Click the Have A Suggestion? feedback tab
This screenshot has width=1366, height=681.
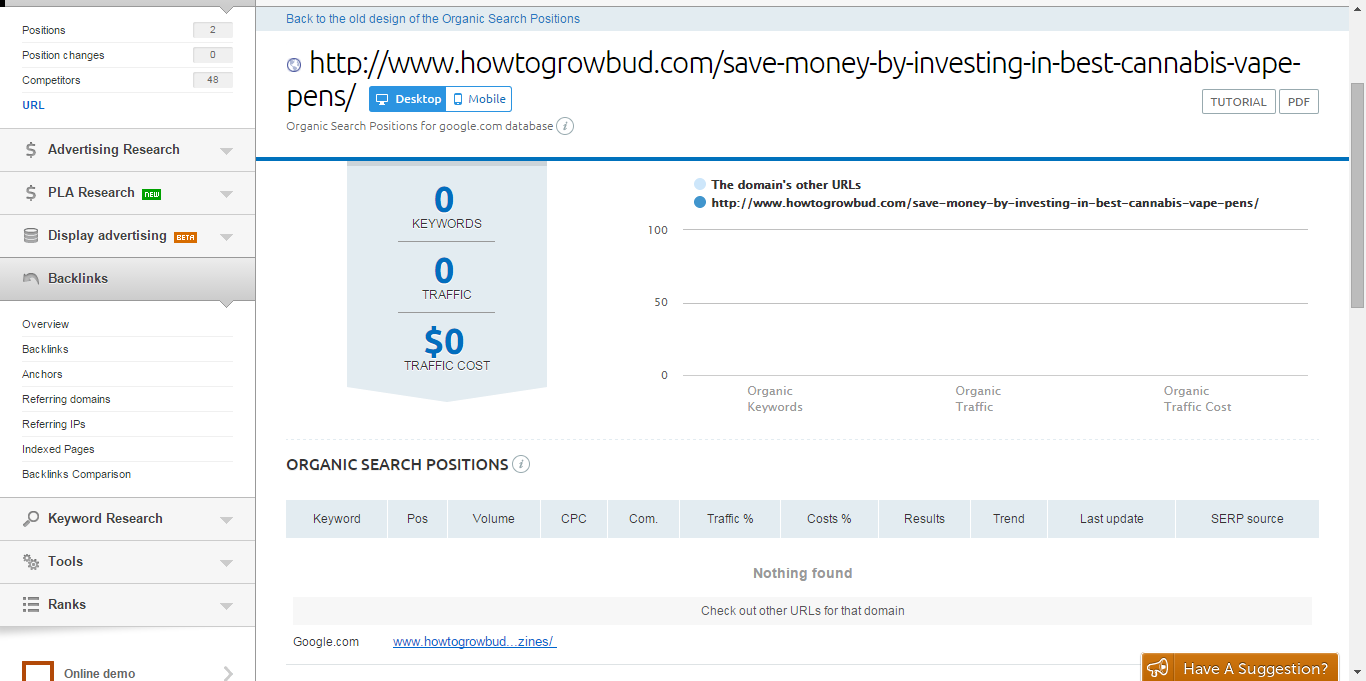point(1240,668)
